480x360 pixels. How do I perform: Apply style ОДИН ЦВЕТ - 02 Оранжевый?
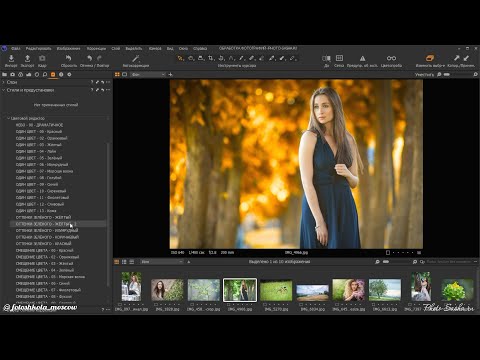(x=41, y=138)
